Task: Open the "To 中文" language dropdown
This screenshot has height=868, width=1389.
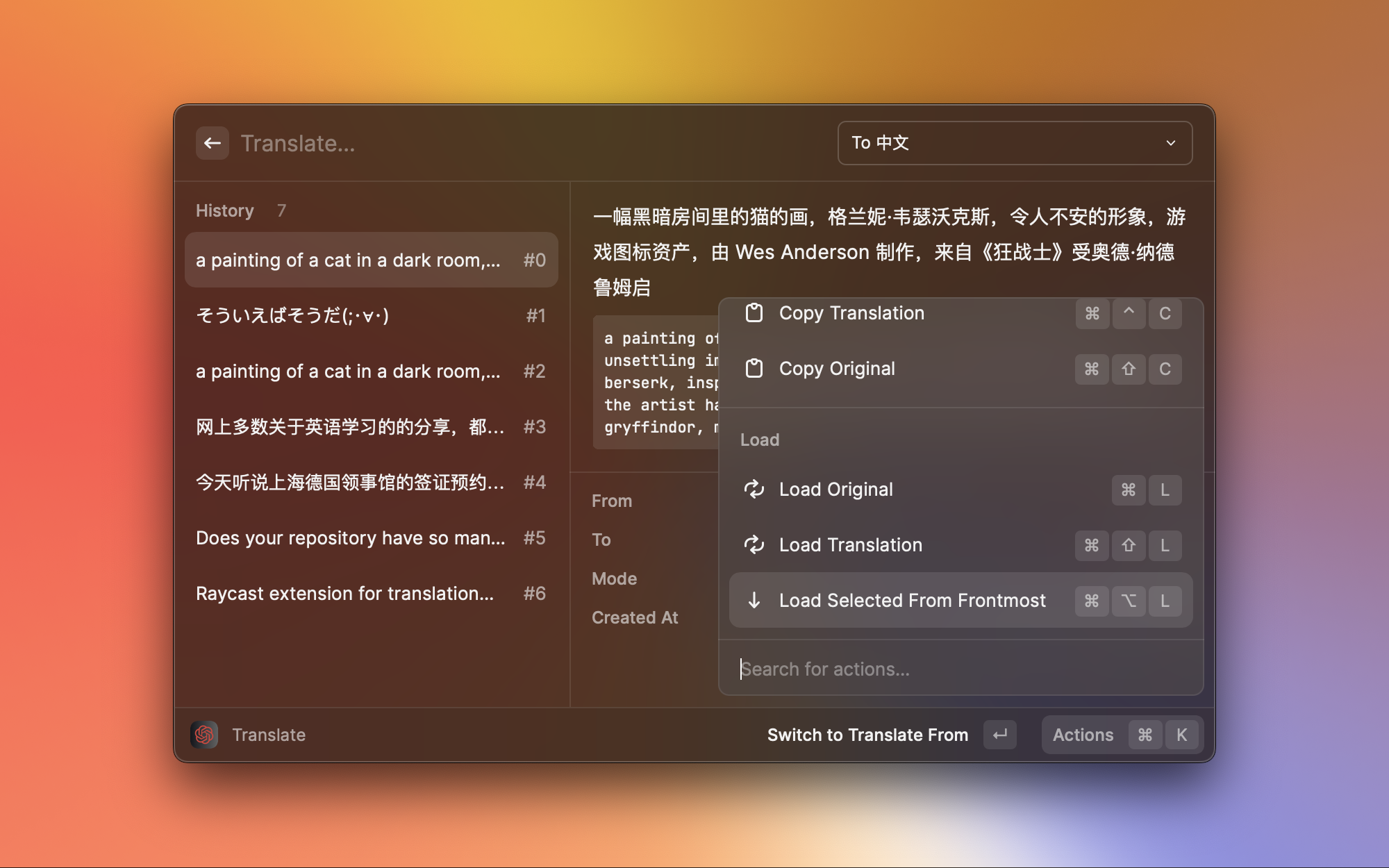Action: pos(1014,143)
